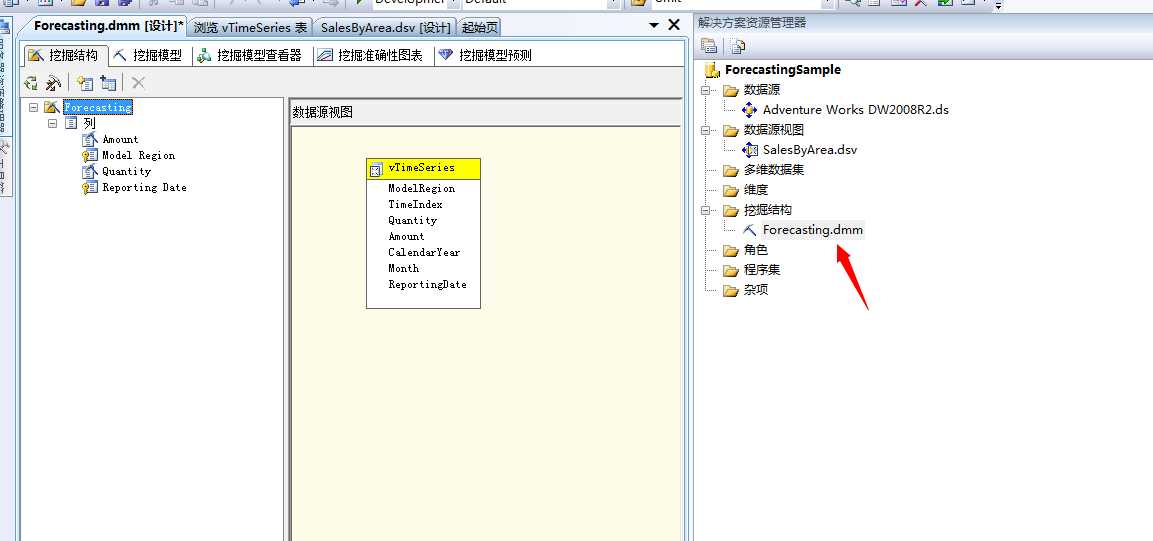
Task: Click the folder icon for 程序集
Action: coord(730,270)
